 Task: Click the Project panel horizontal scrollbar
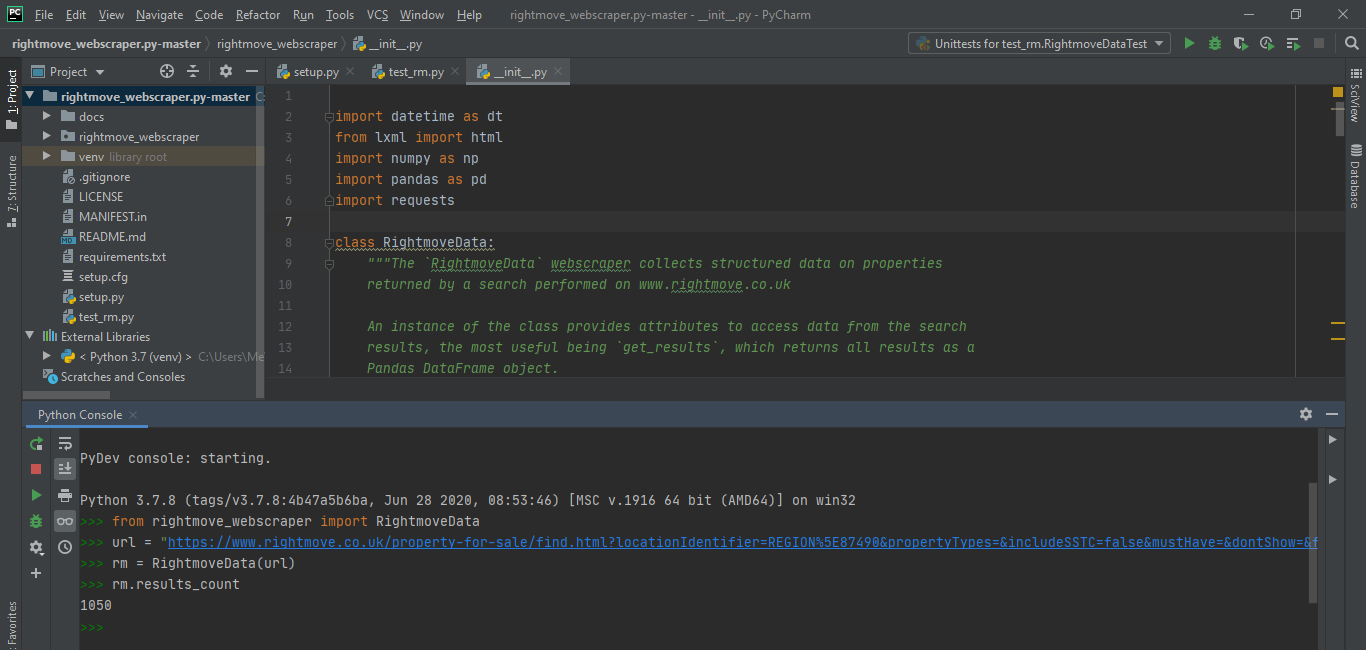coord(66,395)
